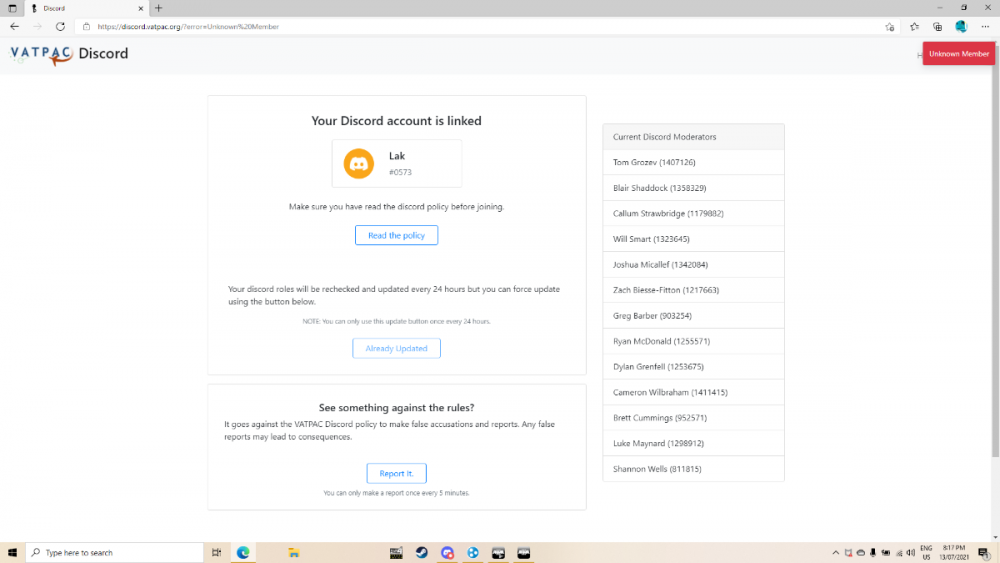Viewport: 1000px width, 563px height.
Task: Click the Read the policy button
Action: 396,235
